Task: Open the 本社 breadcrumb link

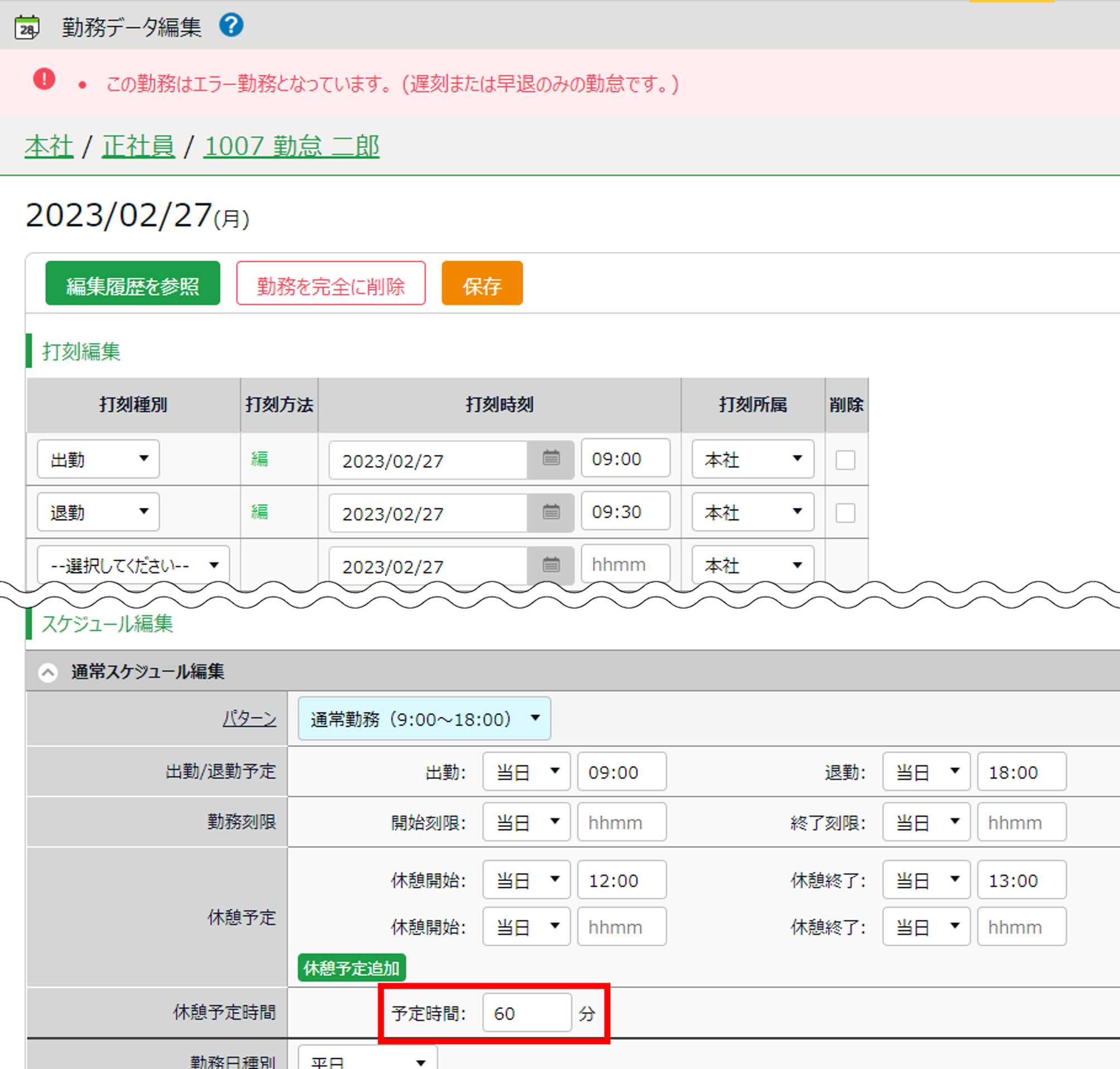Action: pyautogui.click(x=49, y=146)
